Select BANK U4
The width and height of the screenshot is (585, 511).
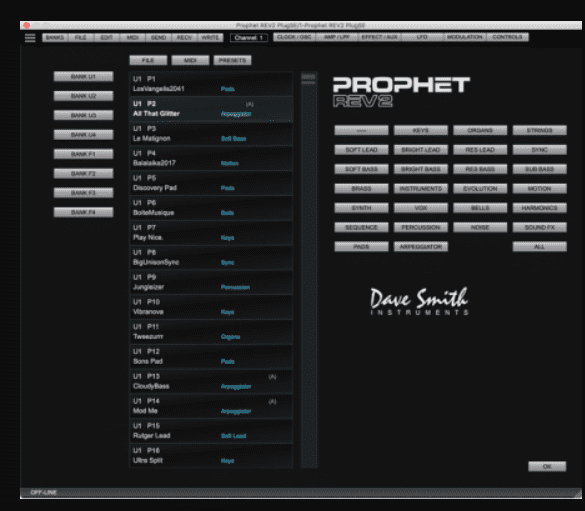(x=84, y=135)
